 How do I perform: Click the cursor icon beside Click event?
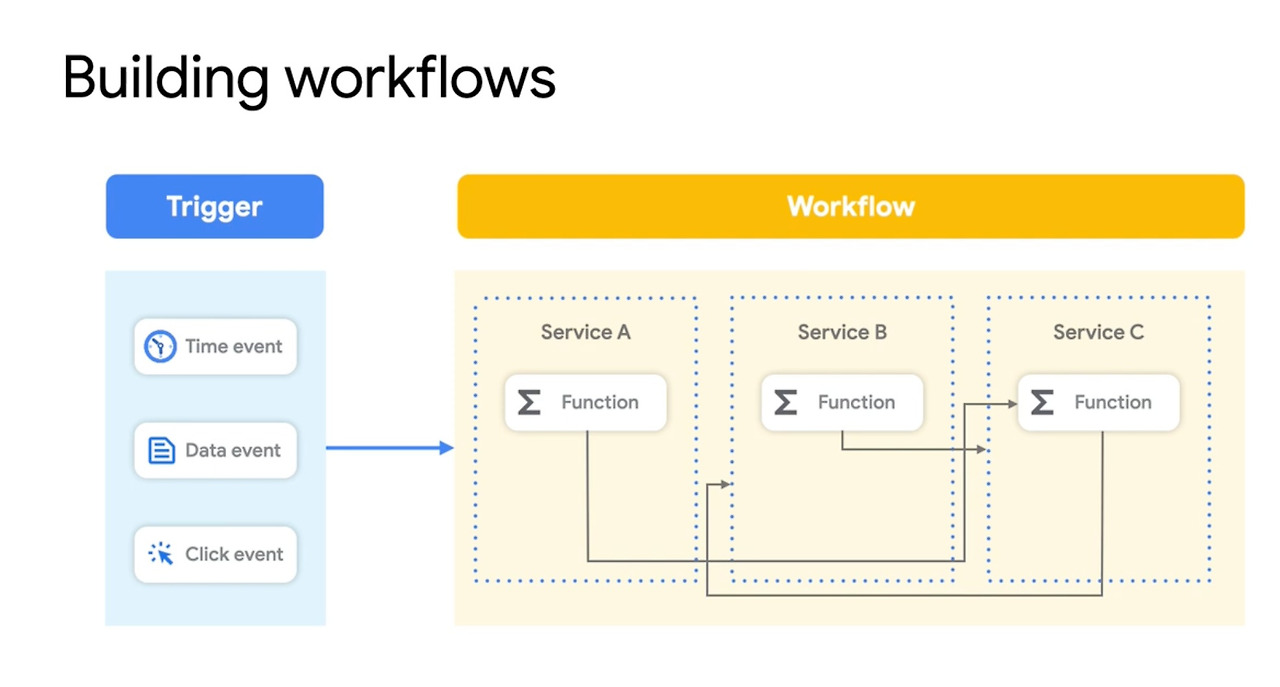coord(160,554)
